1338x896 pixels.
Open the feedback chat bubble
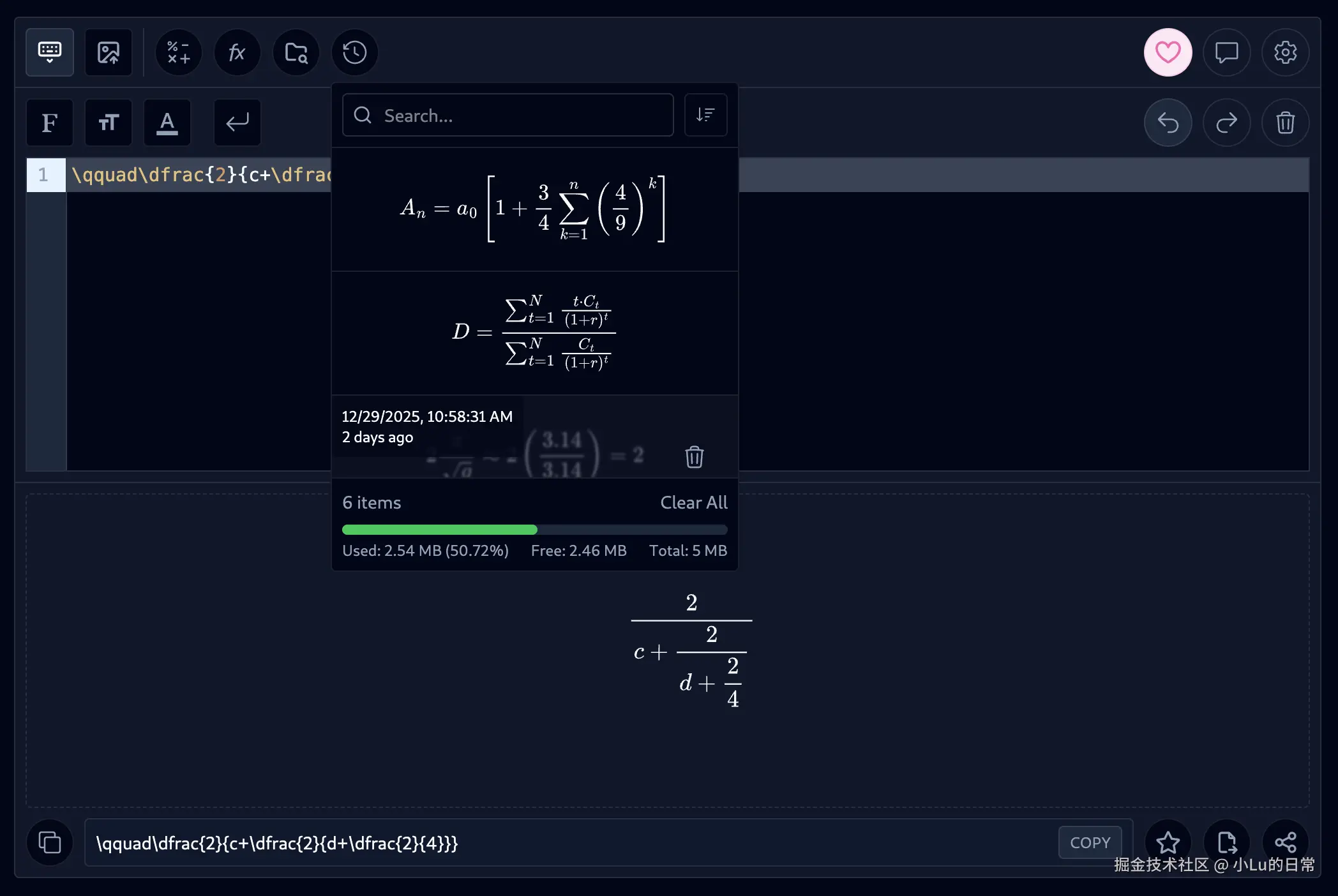pyautogui.click(x=1226, y=52)
